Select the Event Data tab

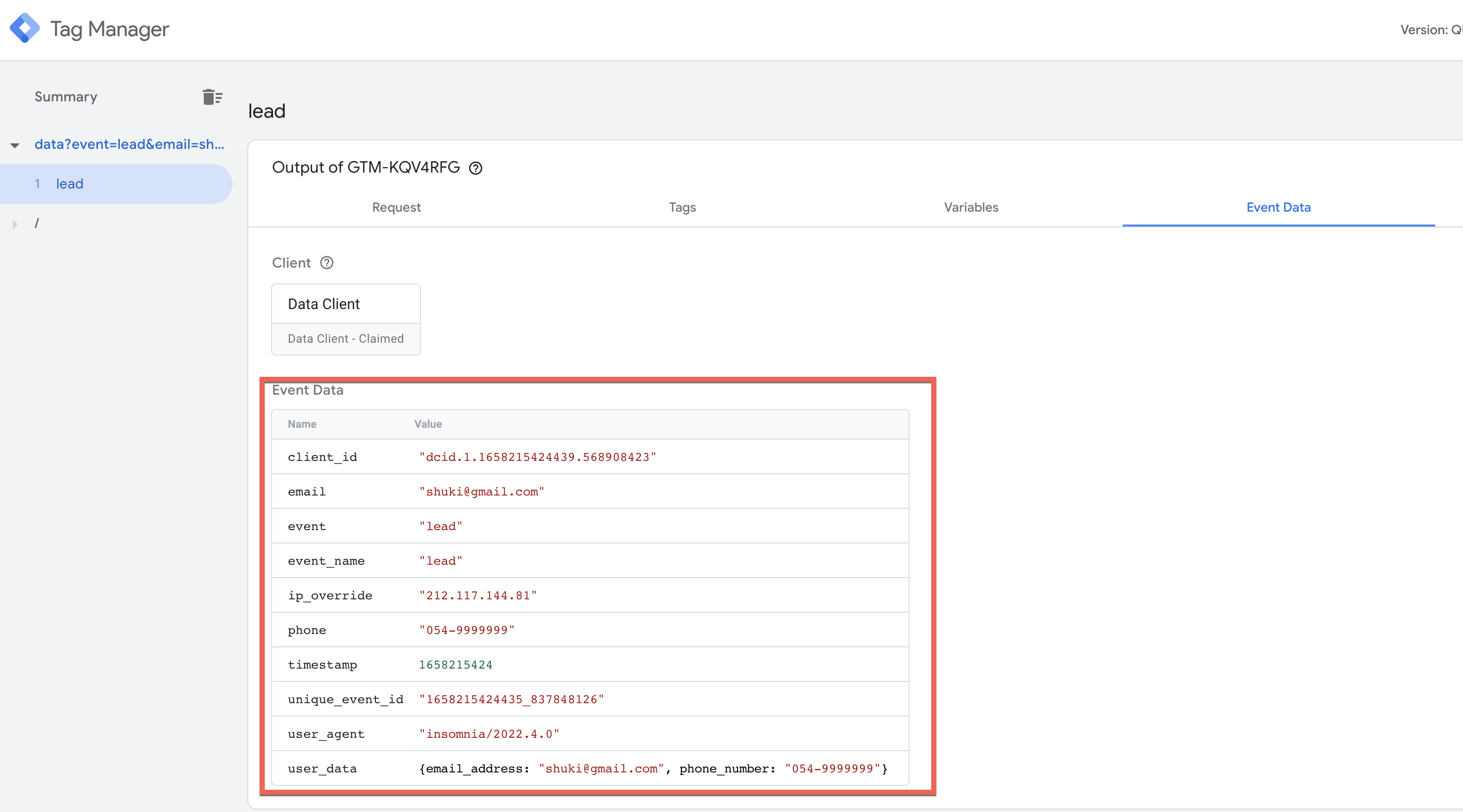[1279, 207]
